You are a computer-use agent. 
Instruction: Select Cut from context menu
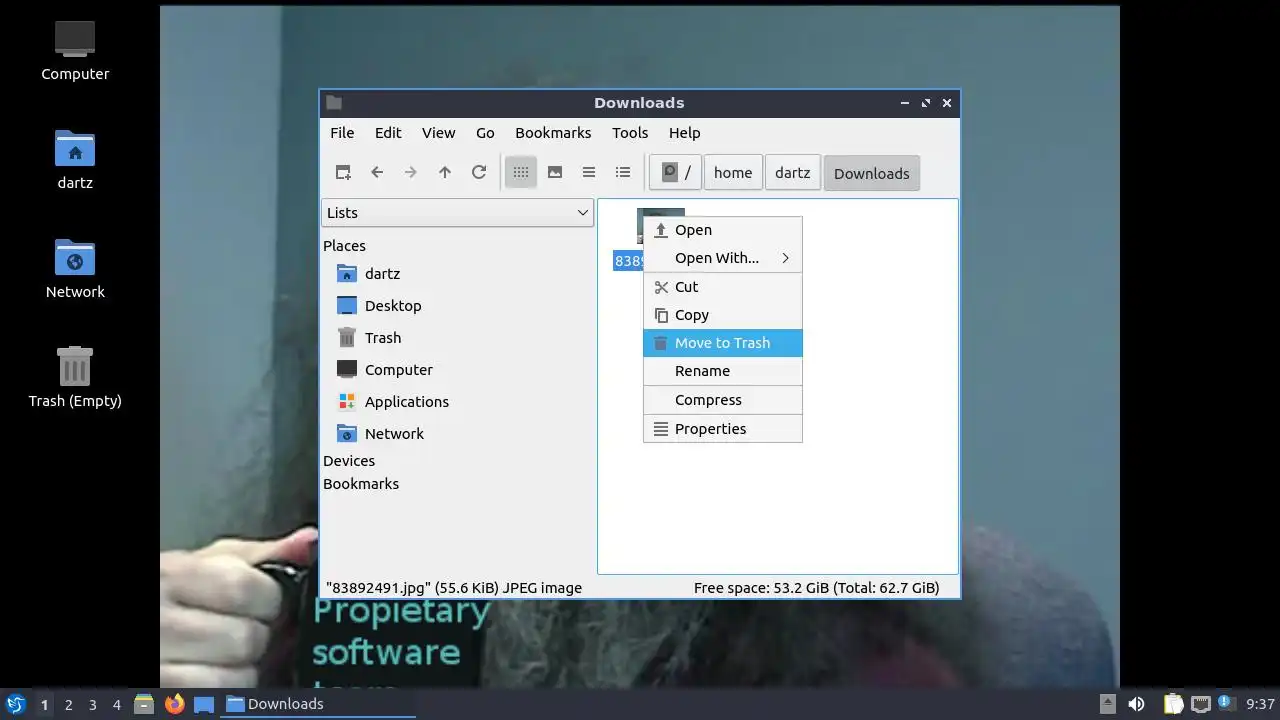pyautogui.click(x=722, y=287)
